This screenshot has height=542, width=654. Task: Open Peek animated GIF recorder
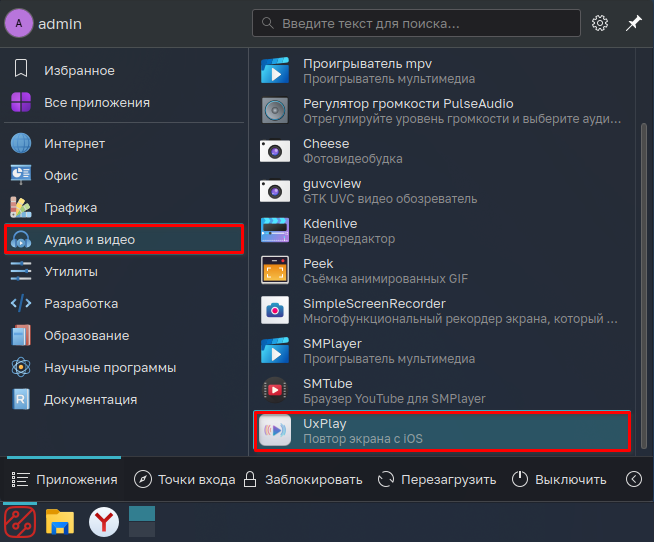[441, 271]
